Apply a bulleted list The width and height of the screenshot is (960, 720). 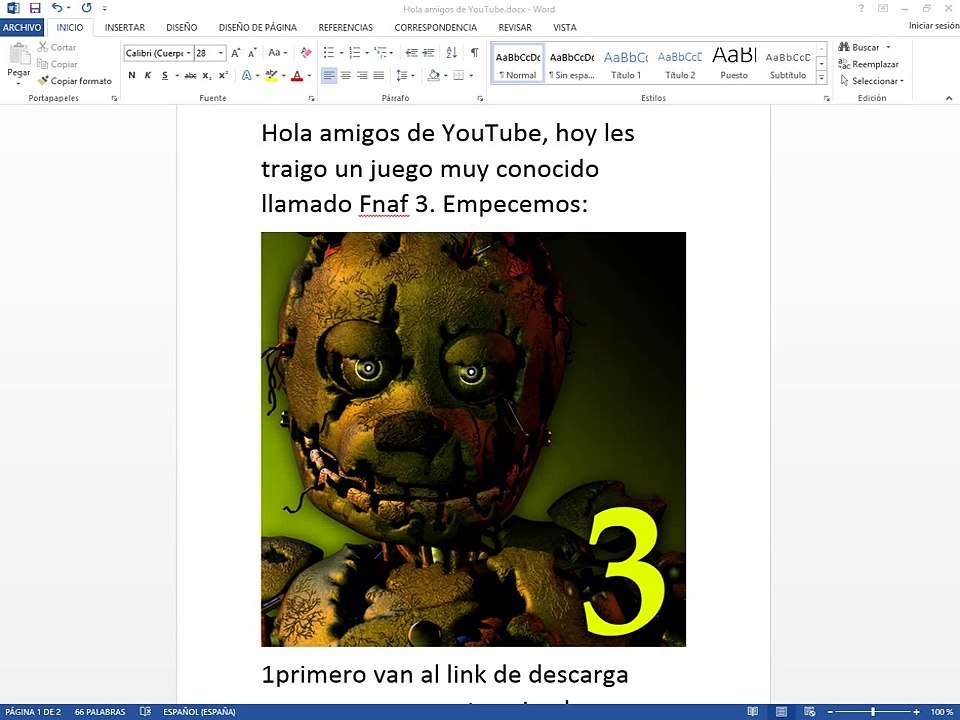(x=329, y=53)
